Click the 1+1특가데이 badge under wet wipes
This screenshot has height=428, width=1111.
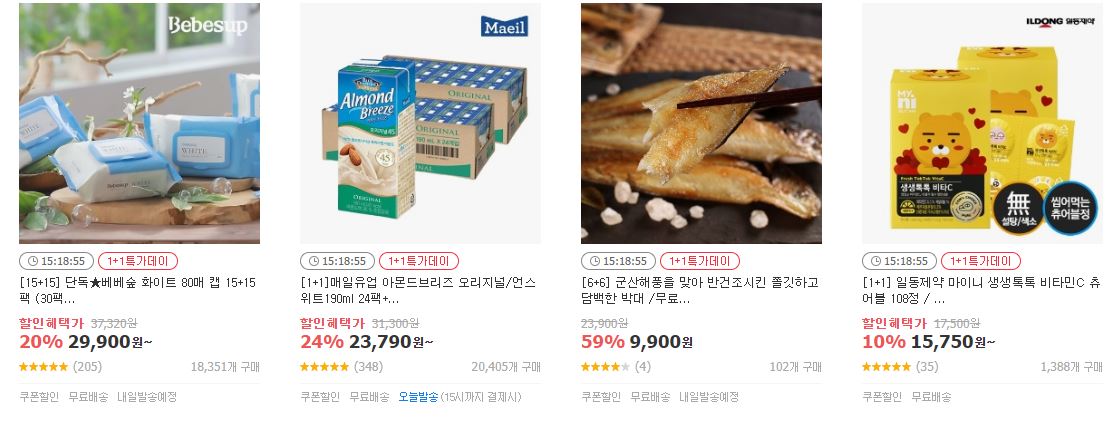click(137, 261)
